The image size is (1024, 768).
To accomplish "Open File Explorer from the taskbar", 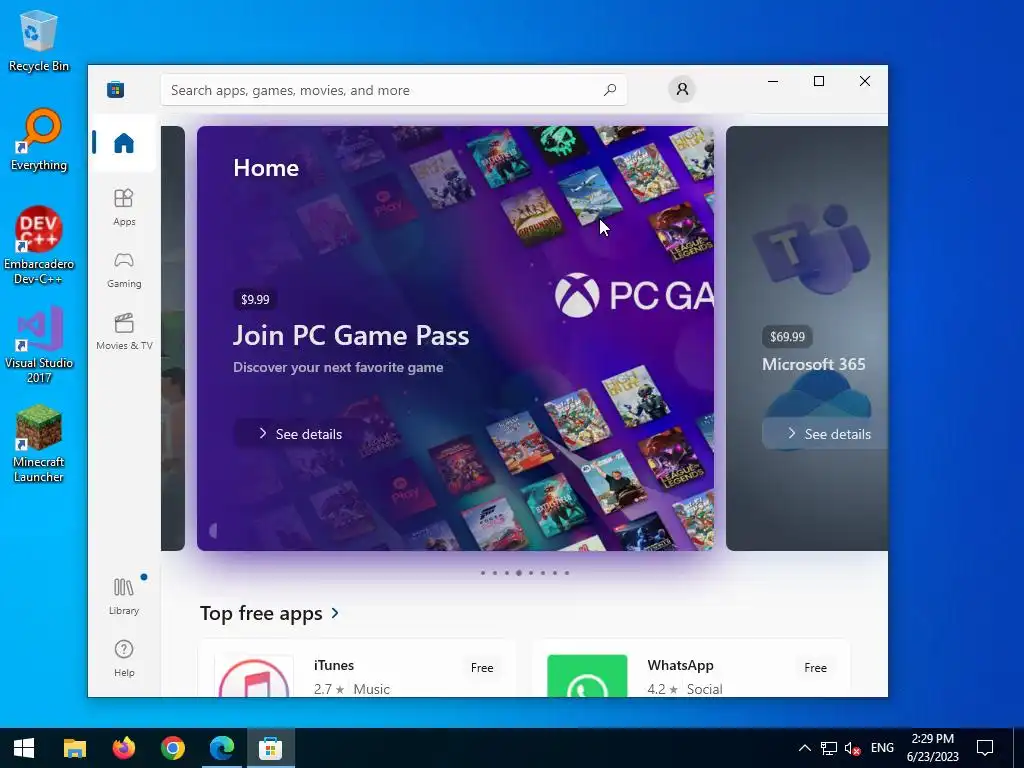I will (74, 748).
